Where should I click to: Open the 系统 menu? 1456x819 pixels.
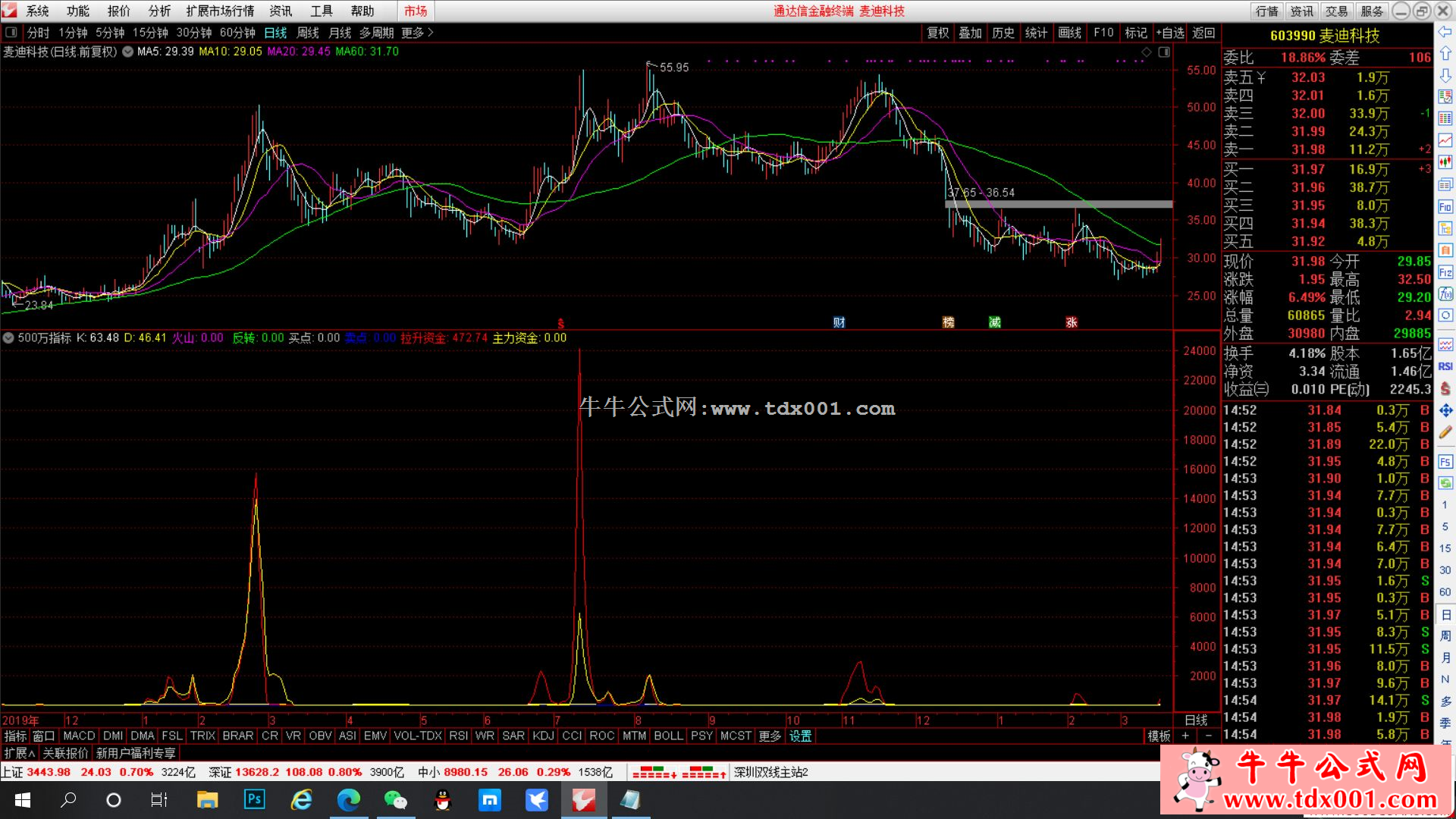(x=37, y=11)
